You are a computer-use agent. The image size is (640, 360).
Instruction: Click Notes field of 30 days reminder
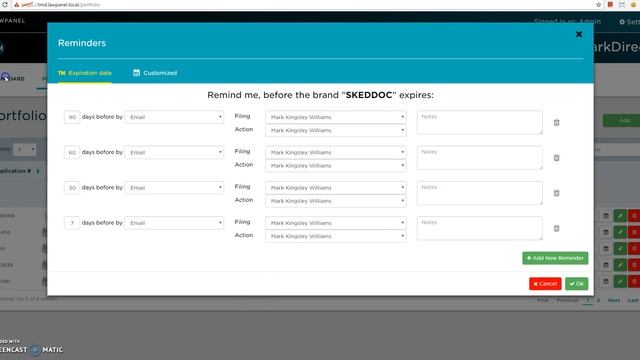(480, 193)
